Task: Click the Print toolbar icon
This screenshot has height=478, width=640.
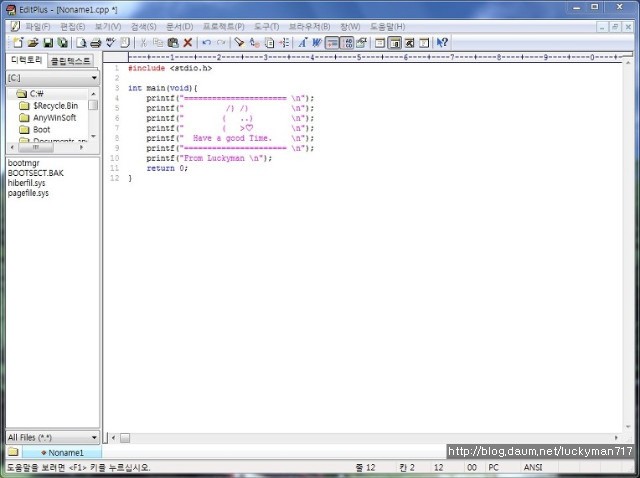Action: 96,42
